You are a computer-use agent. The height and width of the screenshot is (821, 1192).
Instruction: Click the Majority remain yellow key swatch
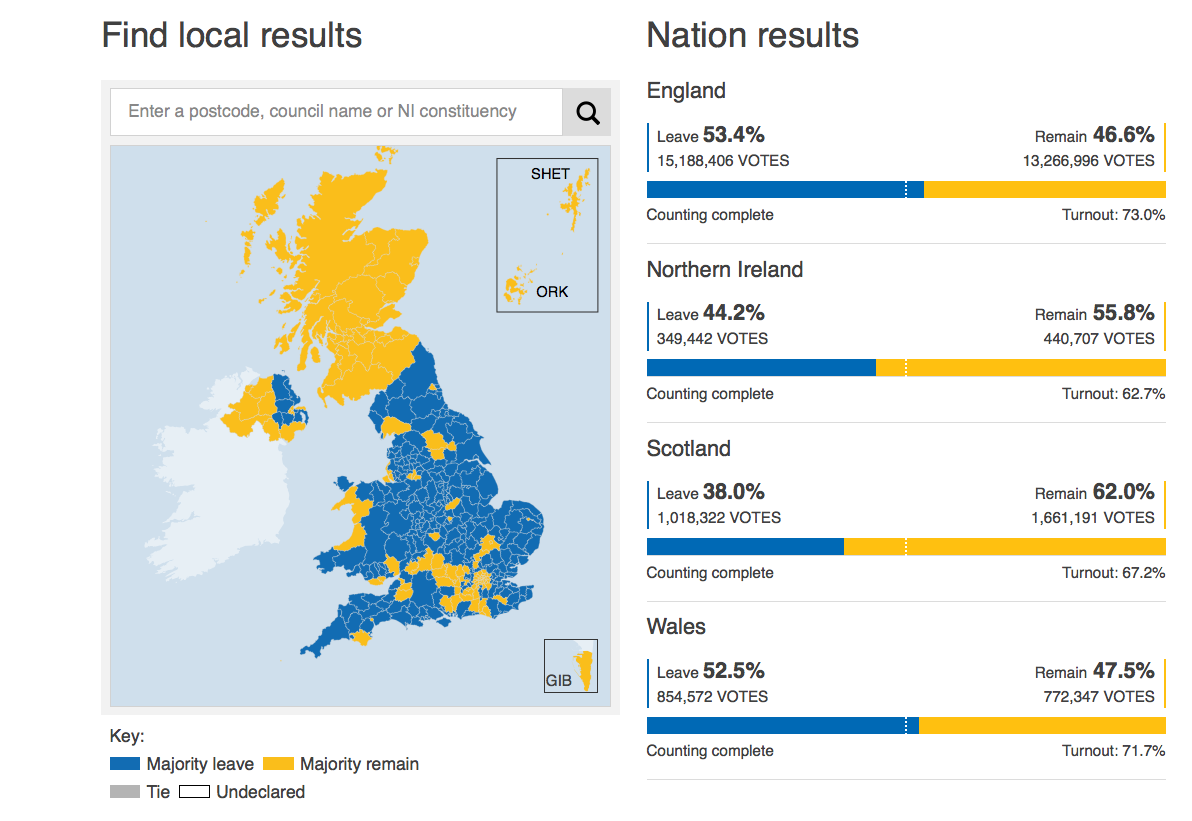[278, 764]
